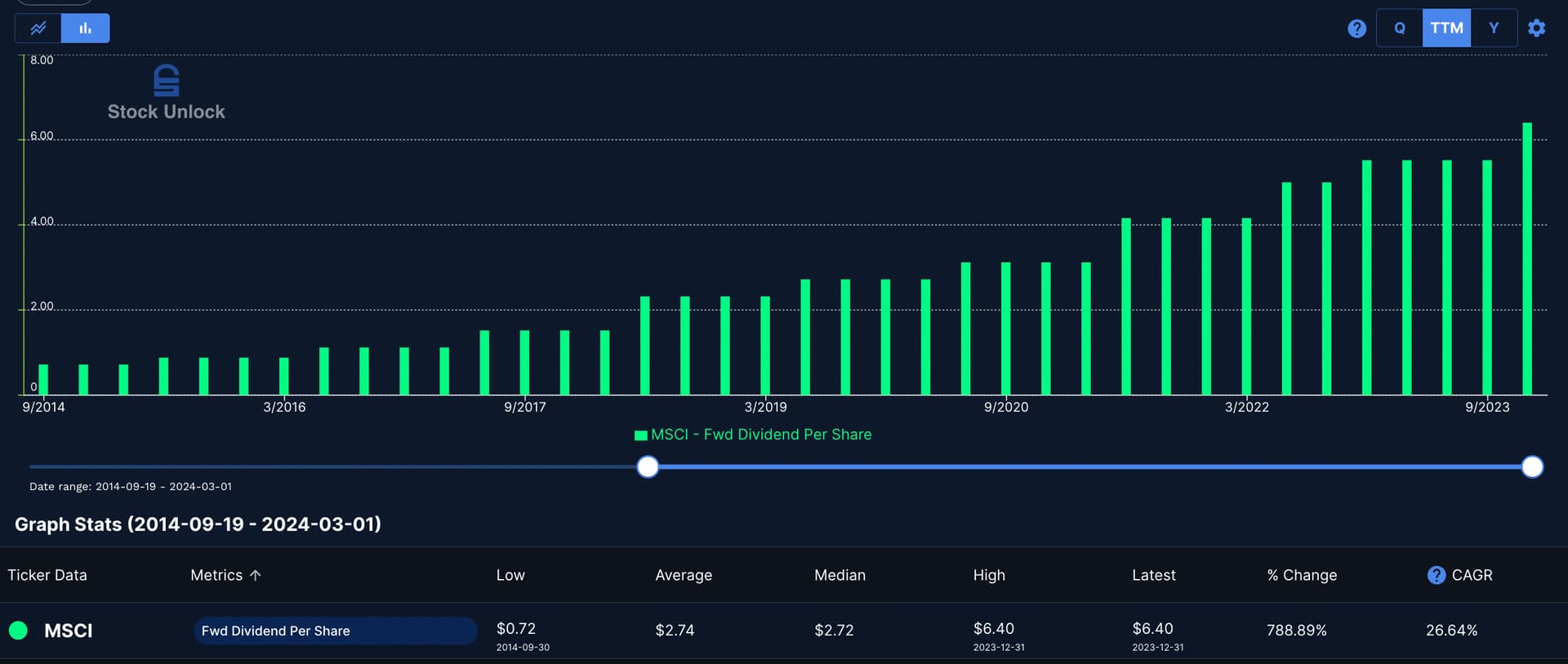This screenshot has width=1568, height=664.
Task: Click the Stock Unlock logo
Action: pyautogui.click(x=166, y=92)
